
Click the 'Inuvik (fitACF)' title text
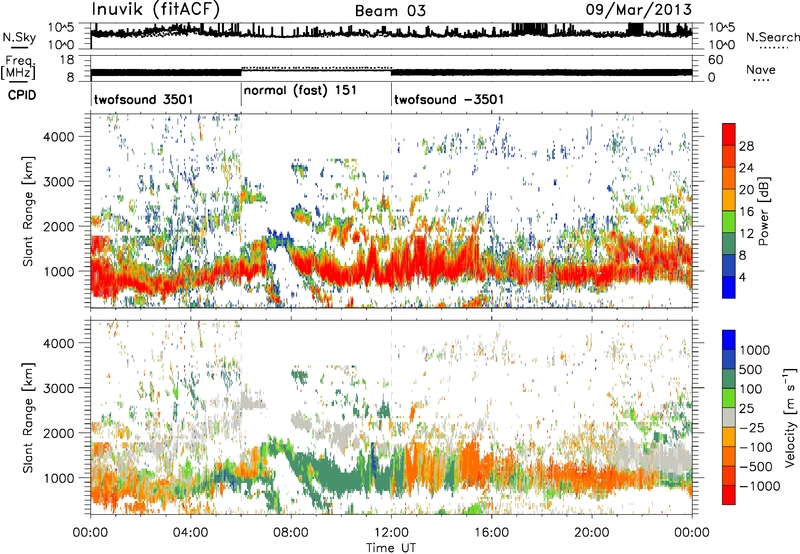[156, 9]
